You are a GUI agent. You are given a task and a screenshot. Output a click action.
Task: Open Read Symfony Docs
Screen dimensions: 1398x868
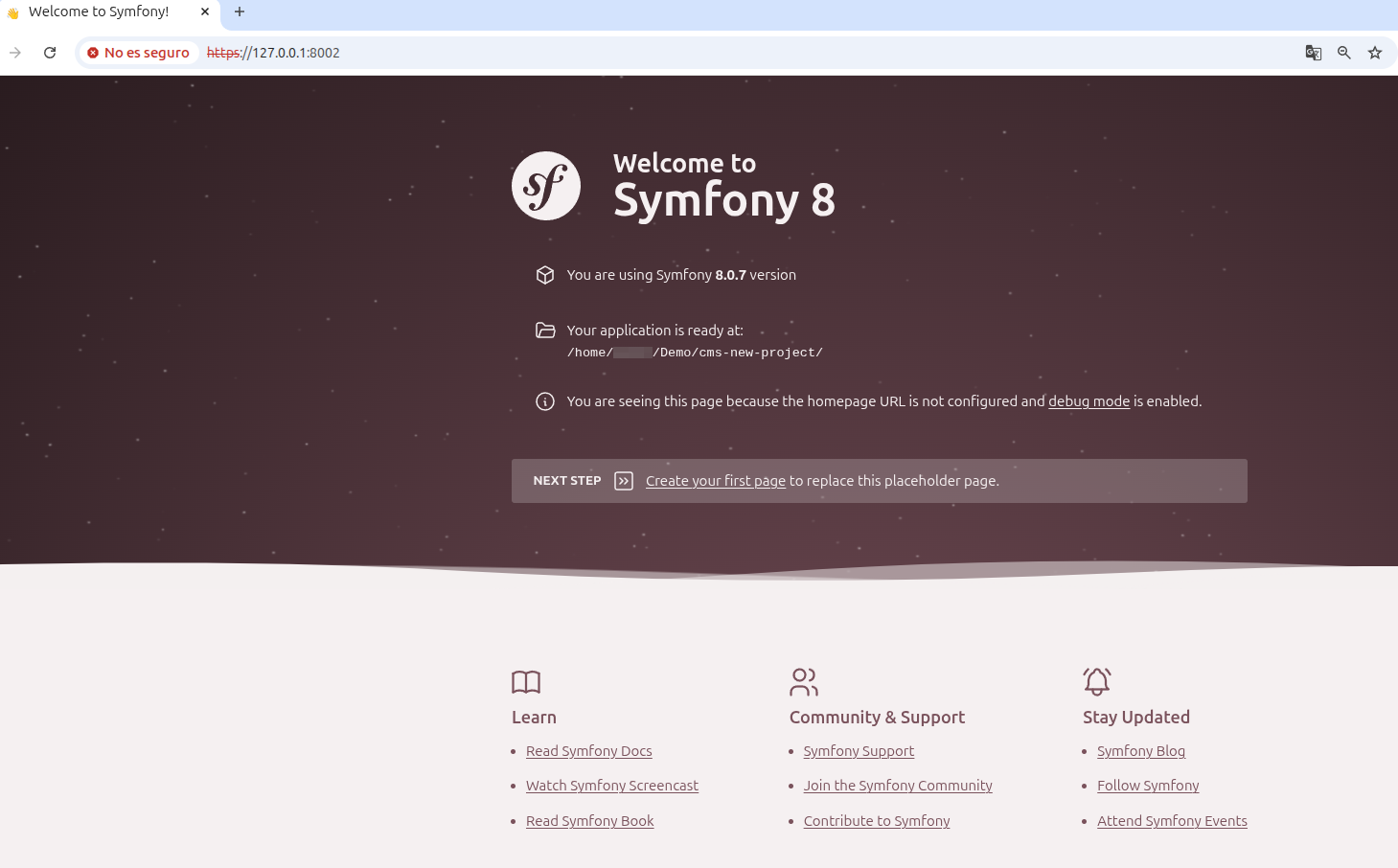pos(588,751)
